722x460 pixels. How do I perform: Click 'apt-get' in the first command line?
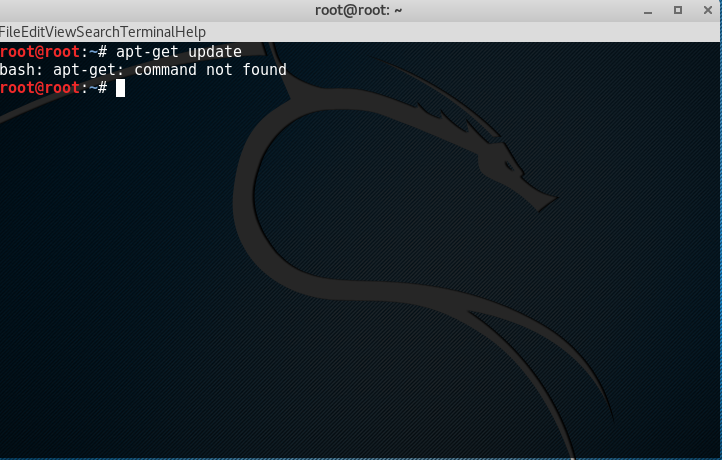click(x=148, y=51)
